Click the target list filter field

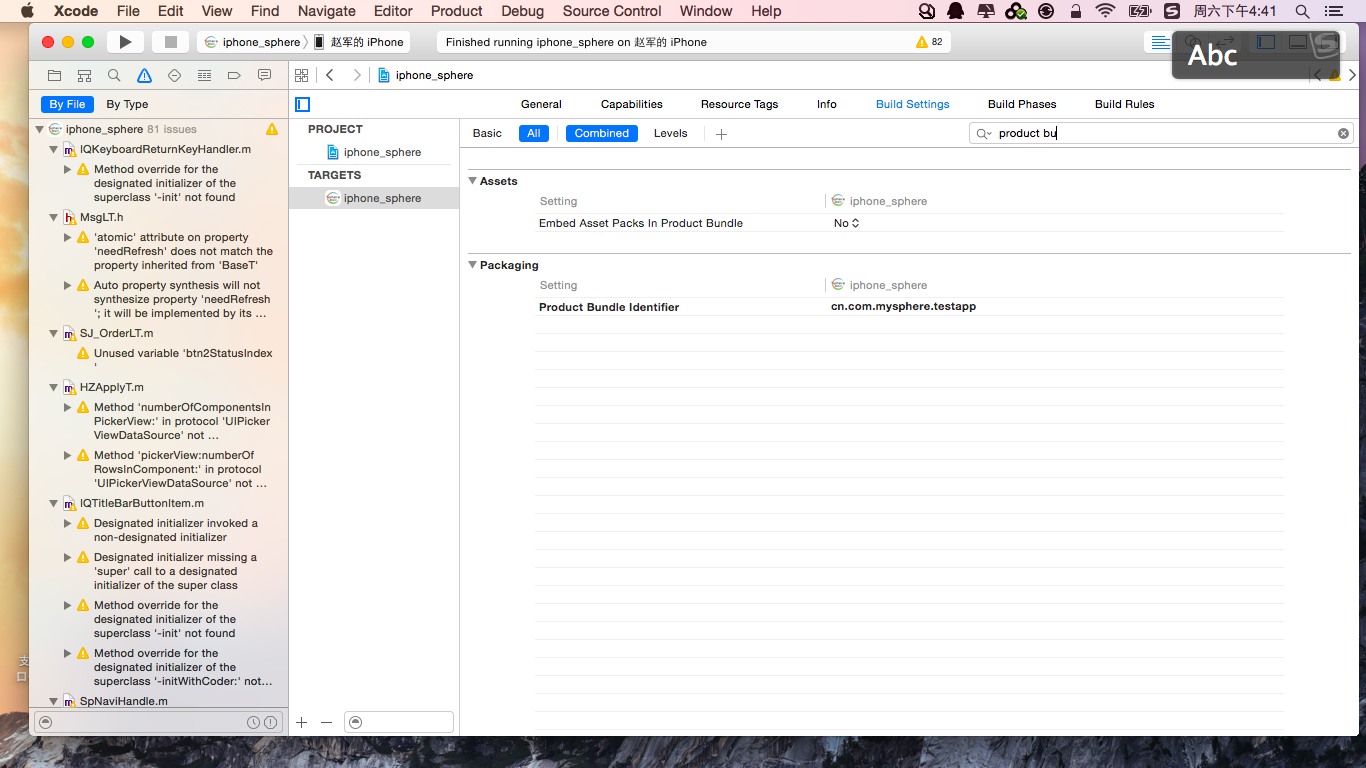(399, 722)
